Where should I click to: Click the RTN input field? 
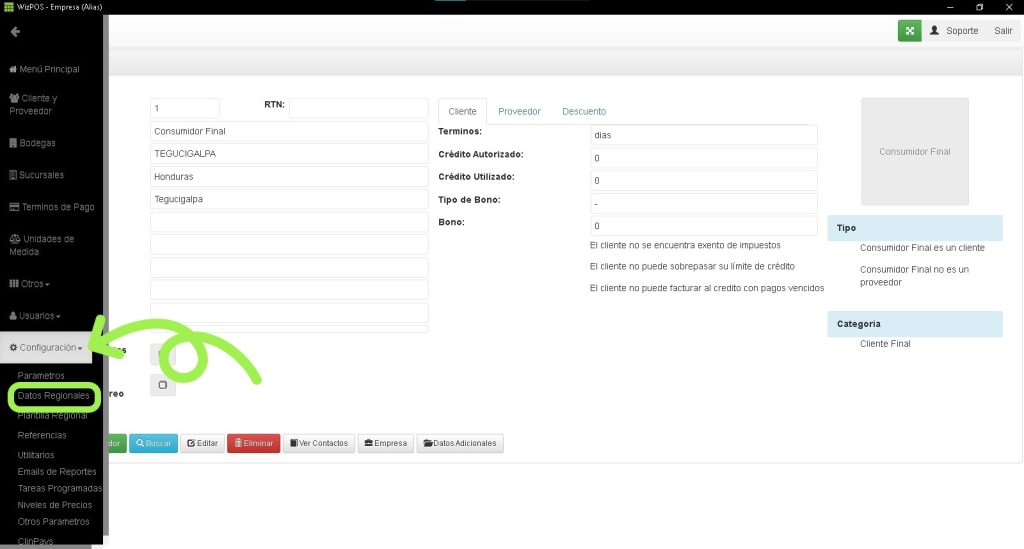click(358, 108)
